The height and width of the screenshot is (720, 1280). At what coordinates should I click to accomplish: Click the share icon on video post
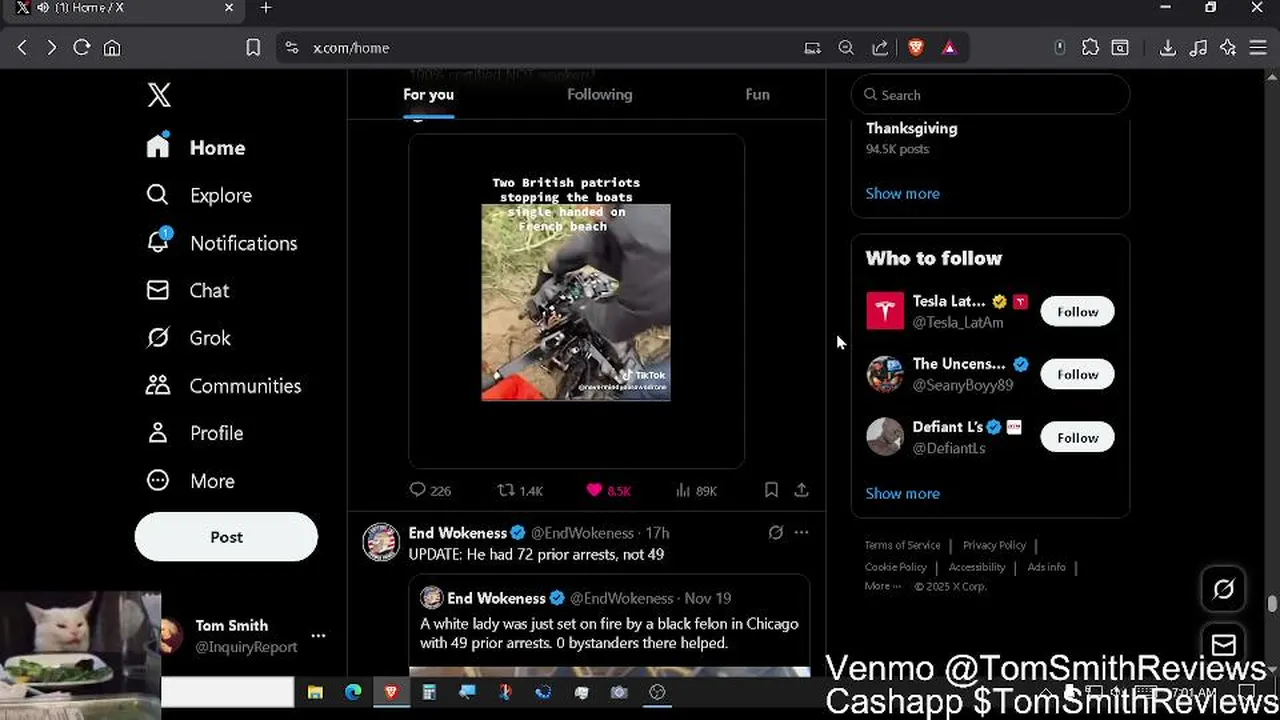(801, 490)
